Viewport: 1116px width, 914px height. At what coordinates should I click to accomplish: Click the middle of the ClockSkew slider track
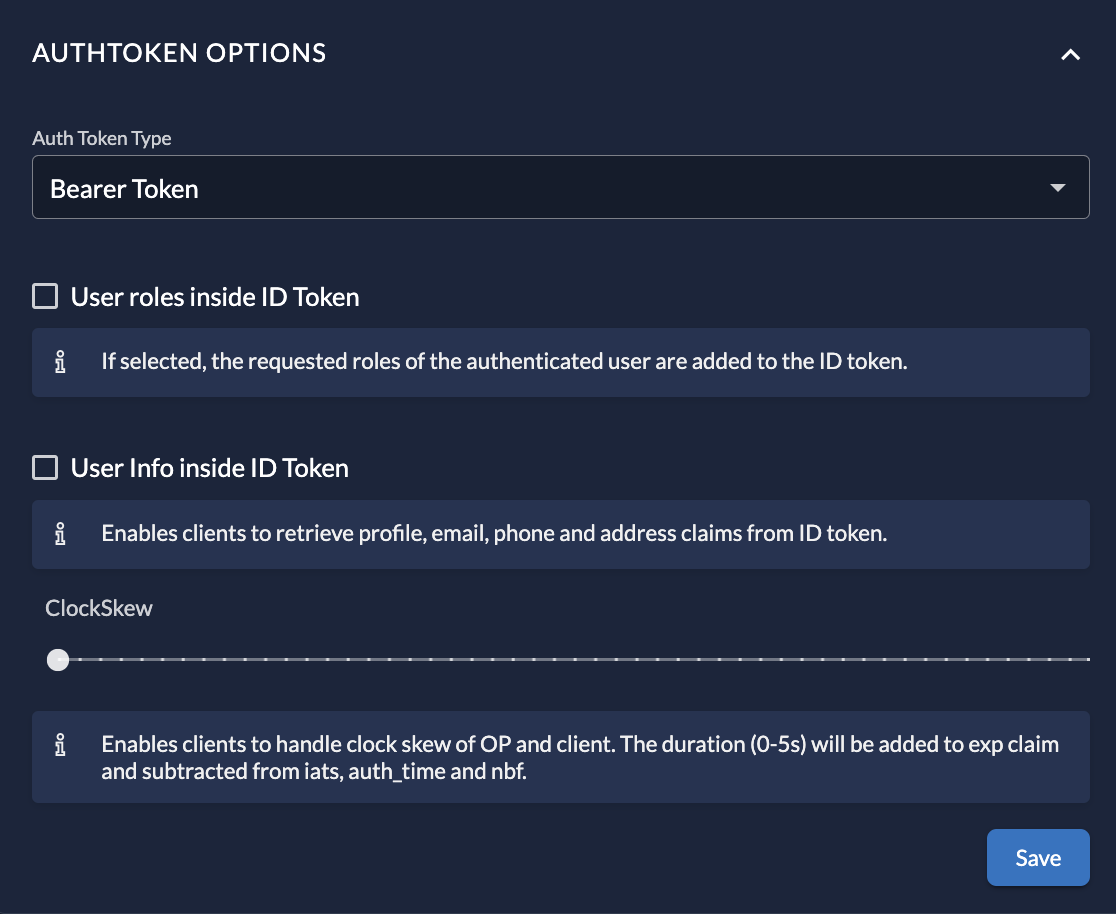coord(574,660)
